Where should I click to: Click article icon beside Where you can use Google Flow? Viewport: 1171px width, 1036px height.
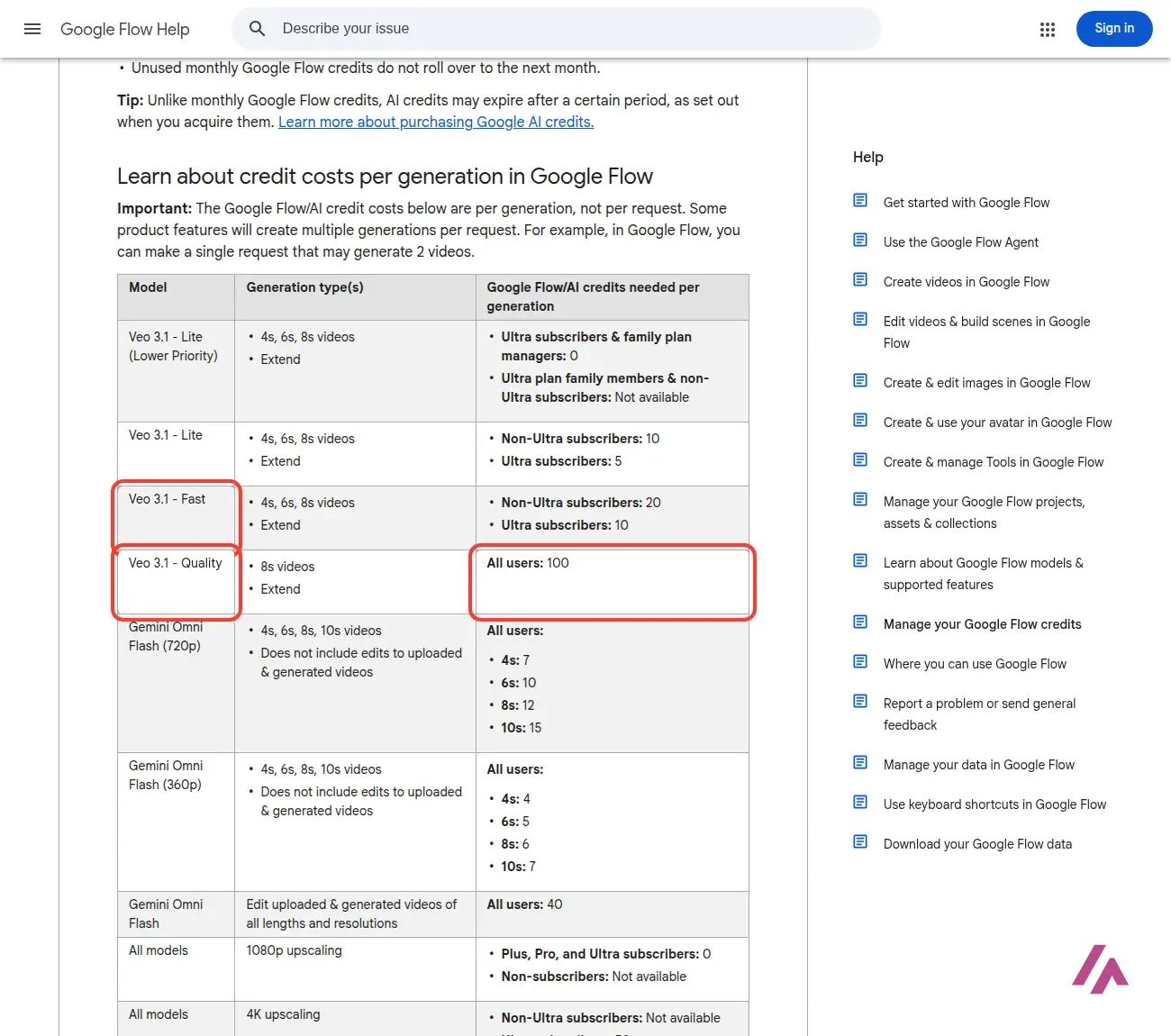[860, 661]
